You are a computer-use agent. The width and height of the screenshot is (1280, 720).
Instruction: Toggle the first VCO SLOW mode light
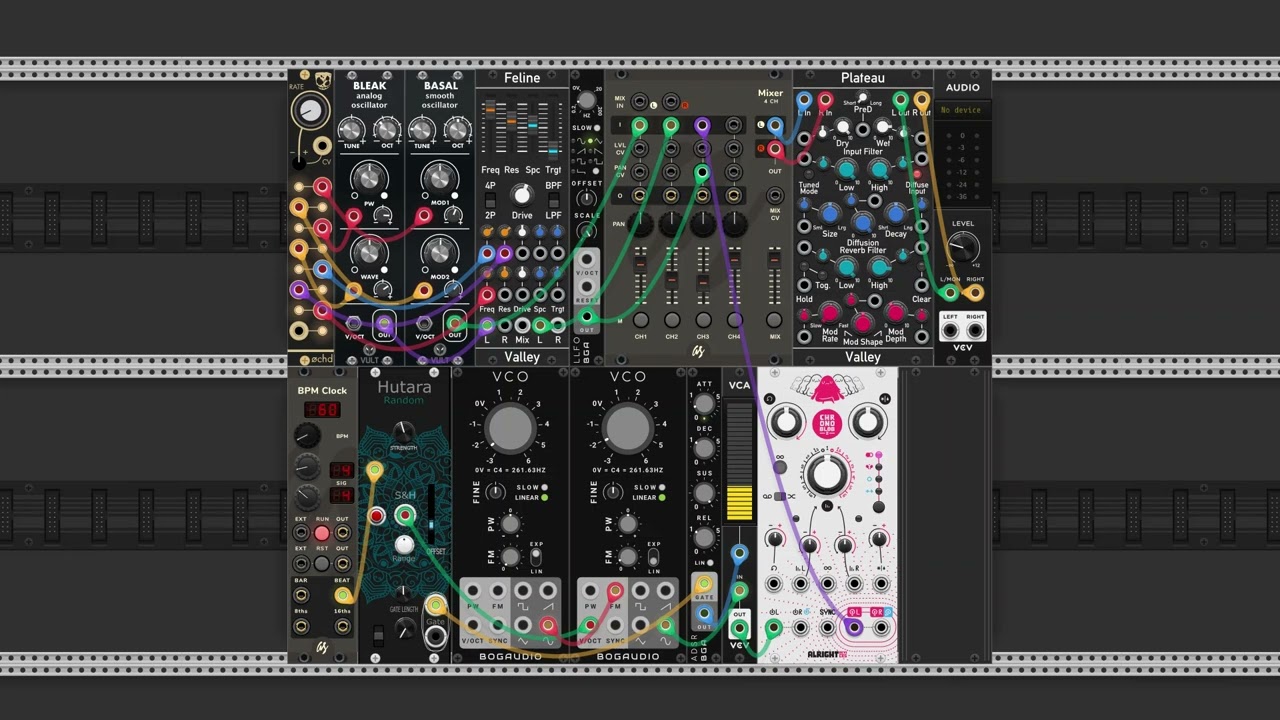coord(545,487)
